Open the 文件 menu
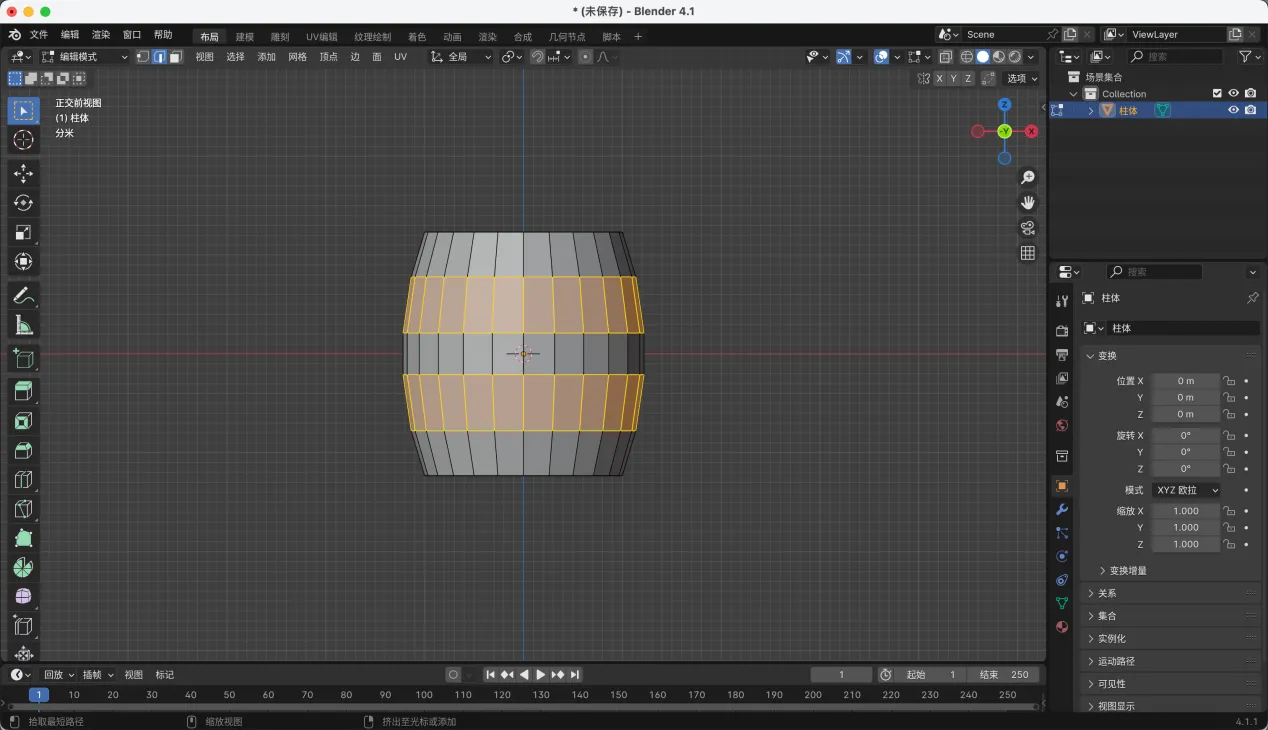The image size is (1268, 730). tap(39, 35)
